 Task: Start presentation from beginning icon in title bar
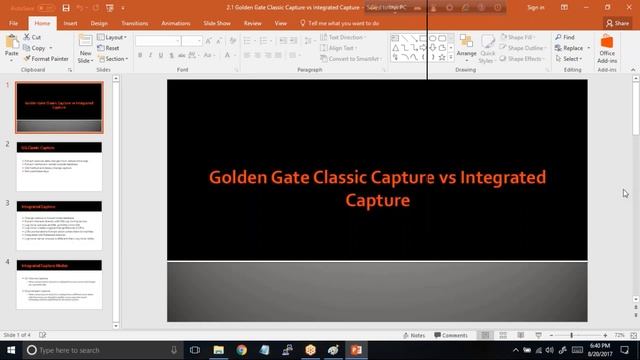click(x=109, y=8)
